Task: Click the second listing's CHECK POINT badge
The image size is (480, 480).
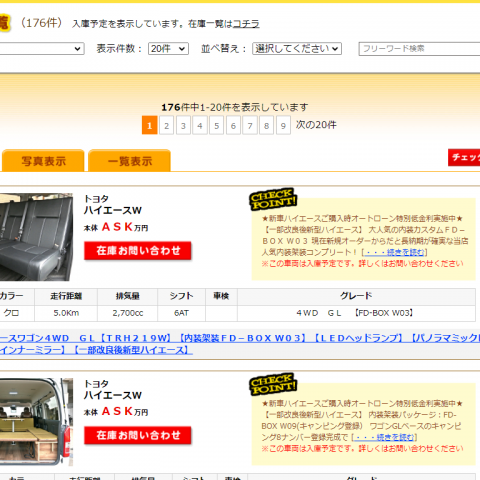Action: tap(273, 384)
